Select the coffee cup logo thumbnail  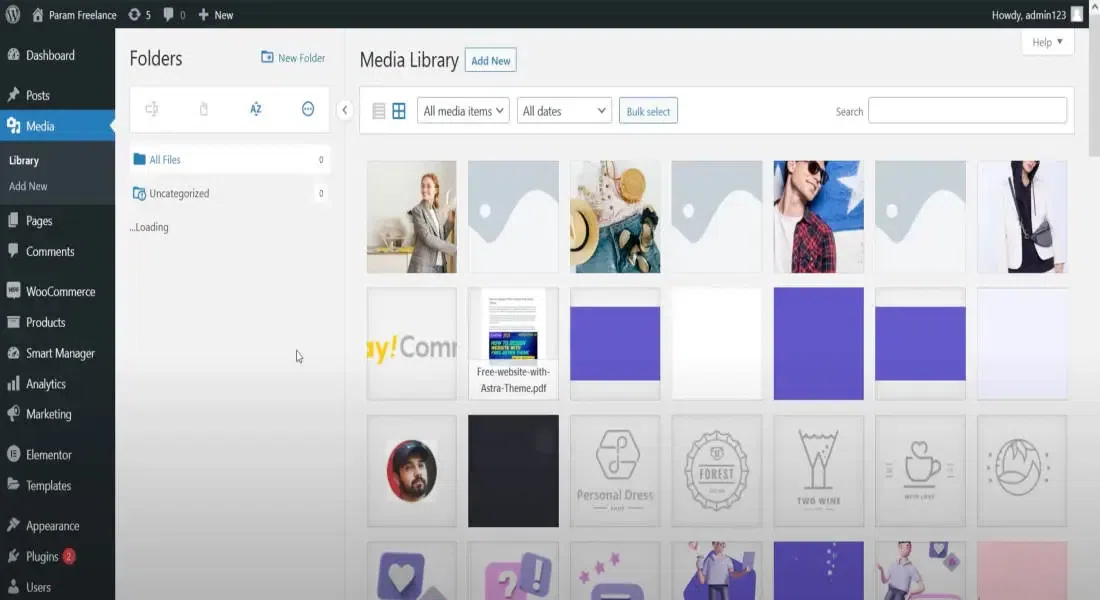tap(920, 471)
